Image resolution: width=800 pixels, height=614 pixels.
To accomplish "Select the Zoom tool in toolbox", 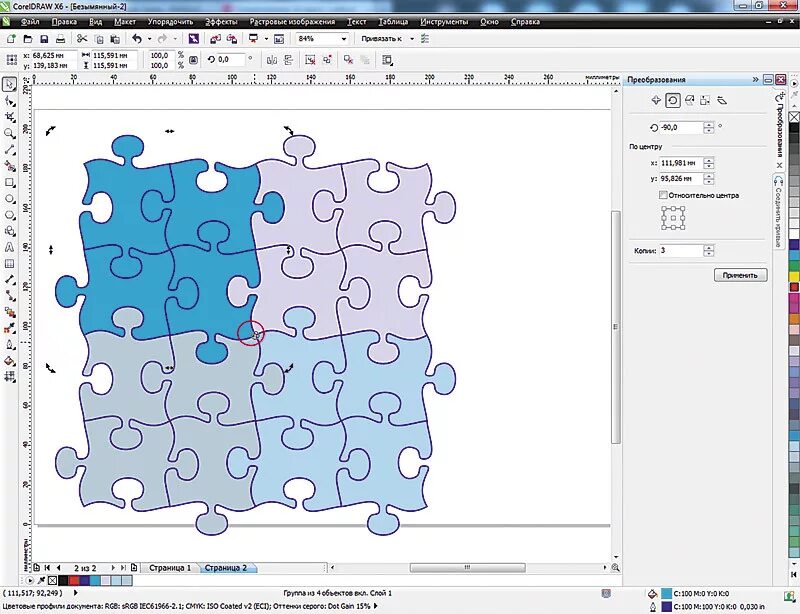I will click(x=9, y=134).
